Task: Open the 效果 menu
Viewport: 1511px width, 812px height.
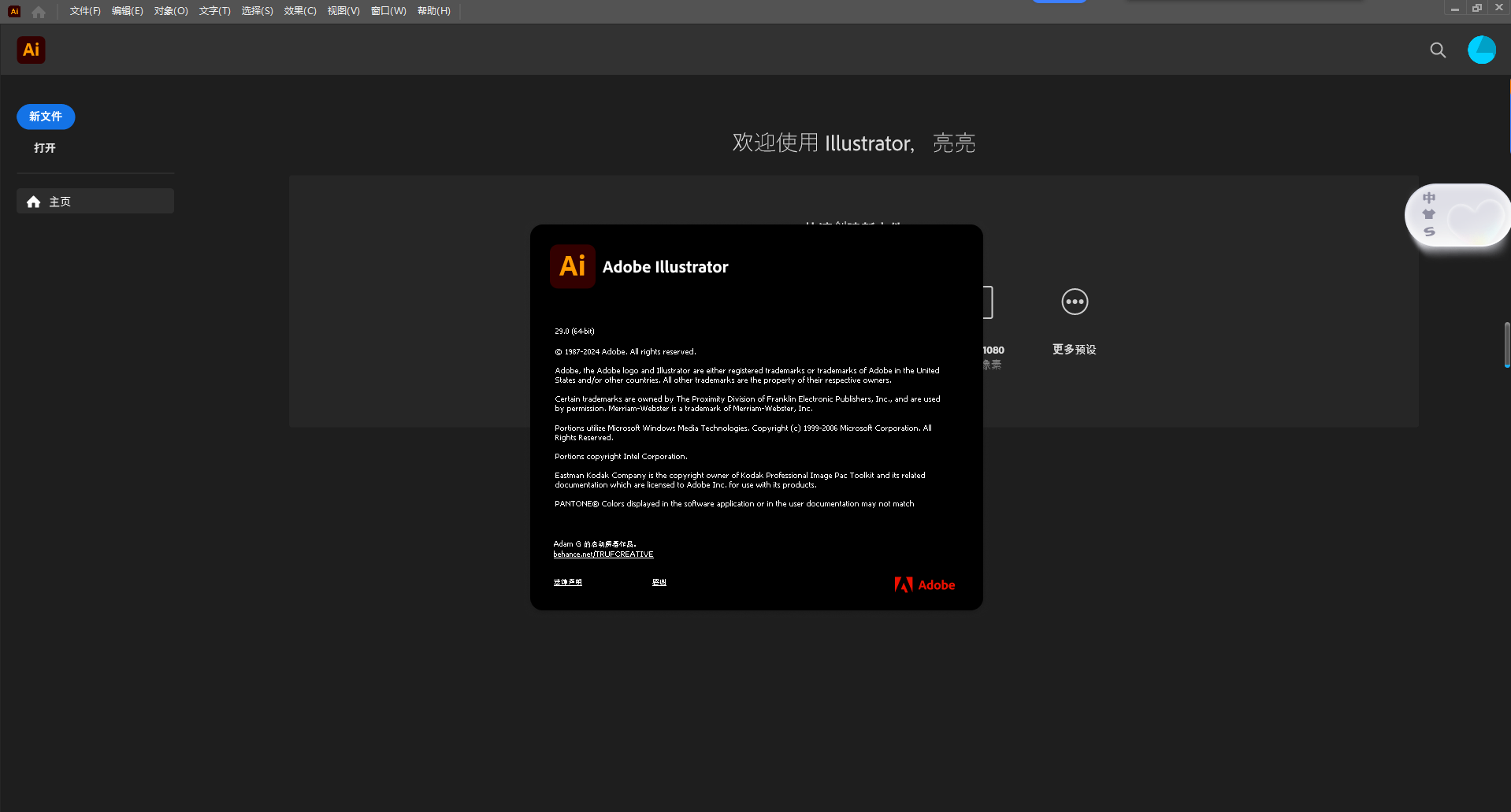Action: [x=299, y=11]
